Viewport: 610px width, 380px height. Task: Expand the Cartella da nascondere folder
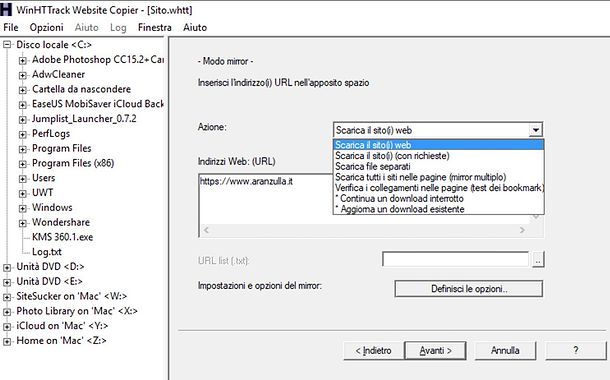click(x=23, y=90)
